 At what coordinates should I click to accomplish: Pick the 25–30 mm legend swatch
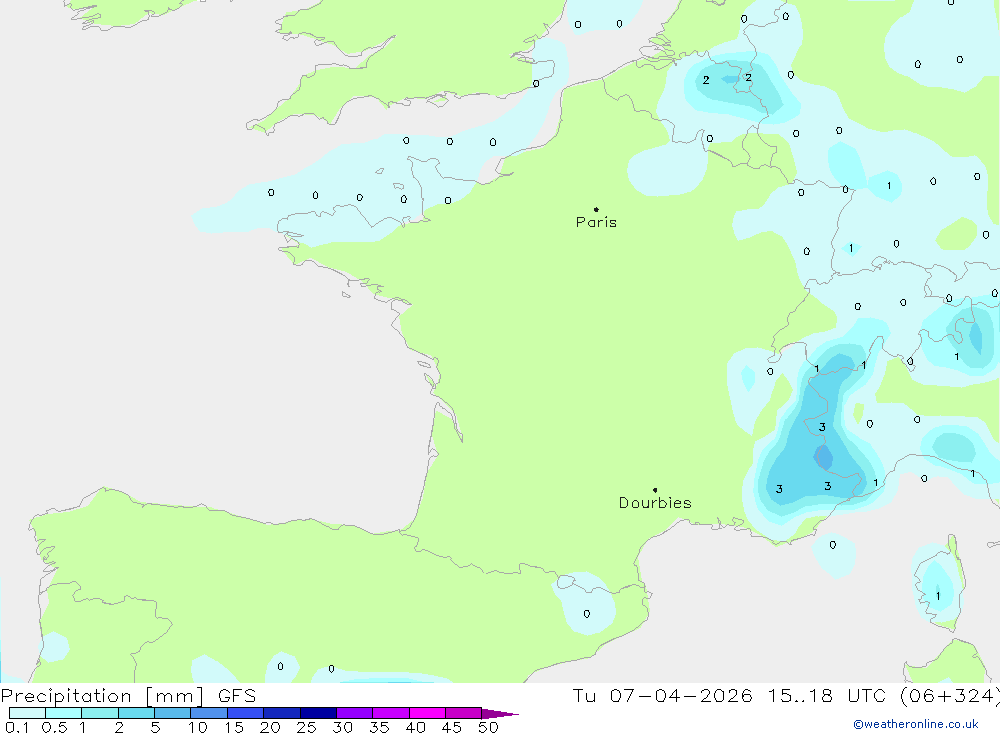318,713
